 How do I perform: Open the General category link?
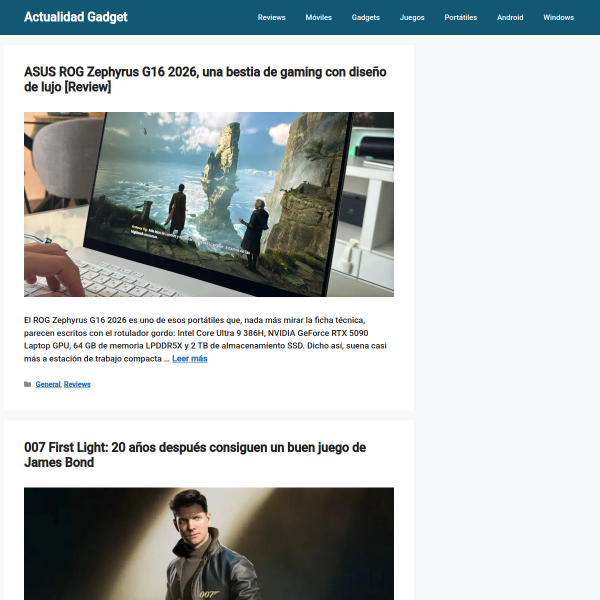48,384
